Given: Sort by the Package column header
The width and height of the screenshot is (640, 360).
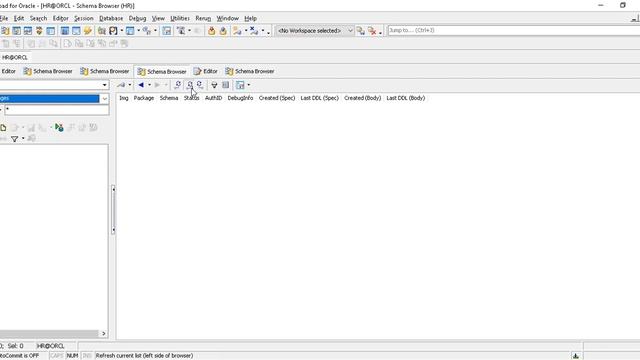Looking at the screenshot, I should click(x=144, y=98).
